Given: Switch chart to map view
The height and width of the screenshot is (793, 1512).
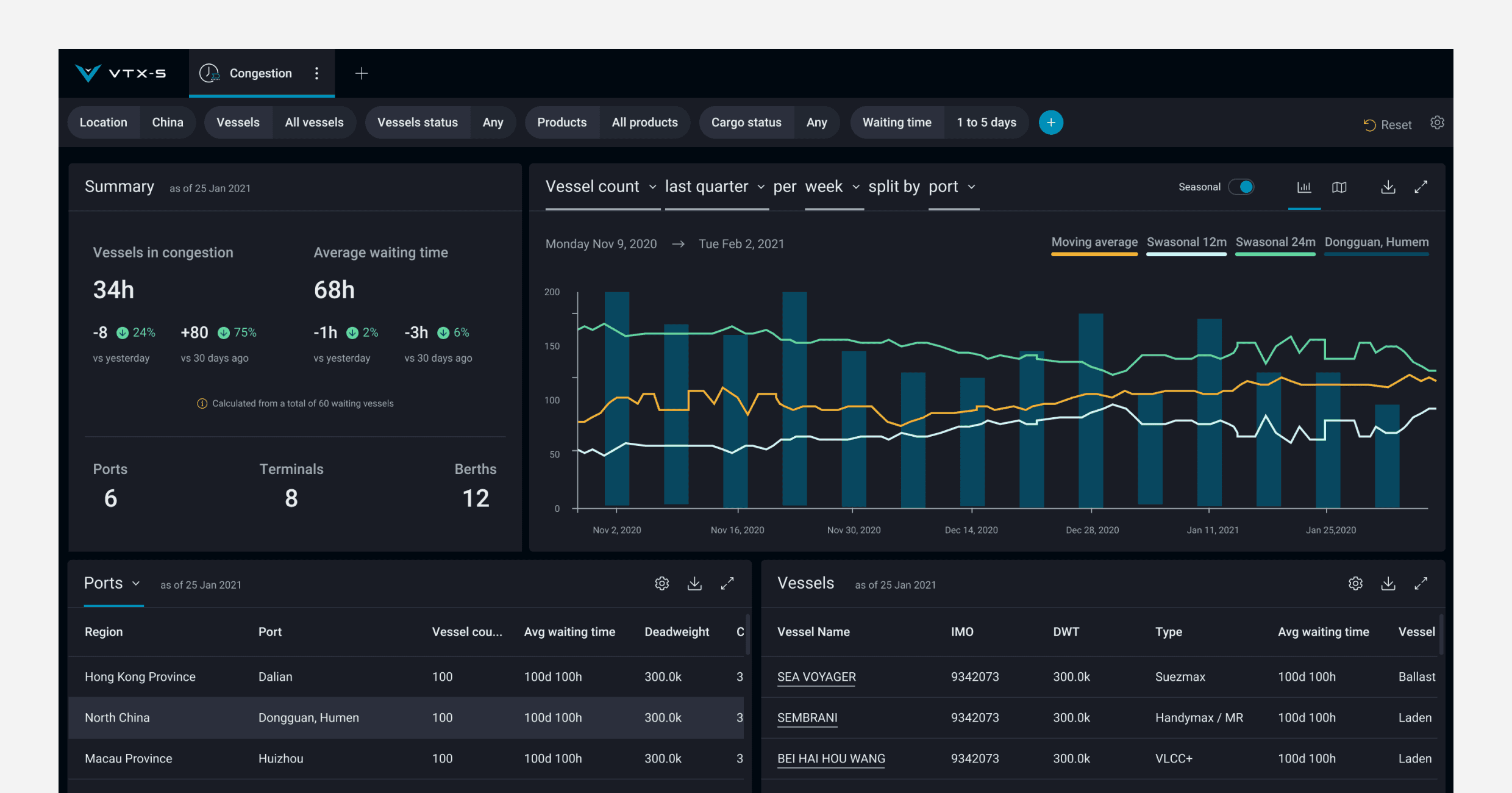Looking at the screenshot, I should pos(1339,187).
